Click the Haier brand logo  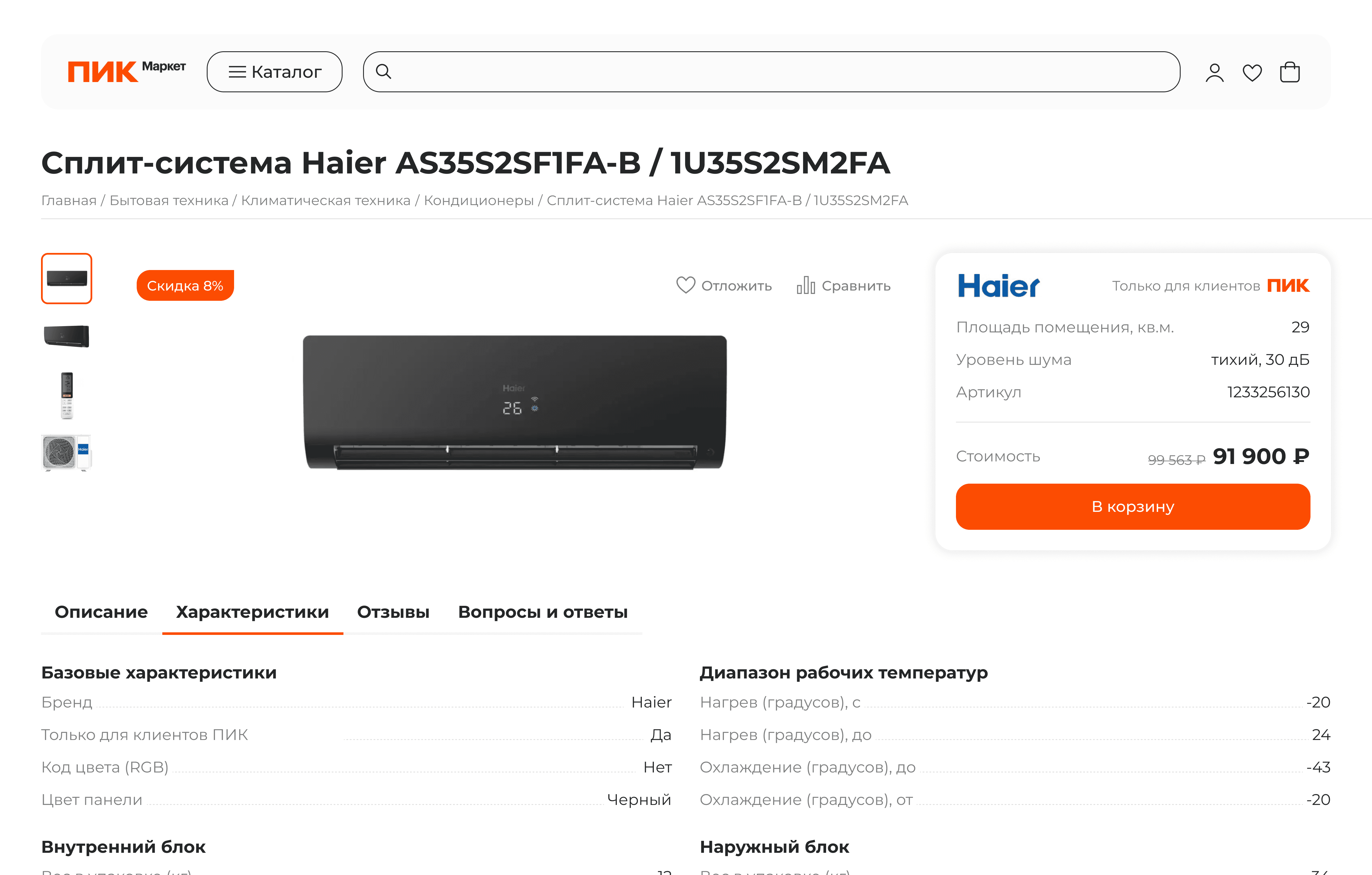coord(998,286)
